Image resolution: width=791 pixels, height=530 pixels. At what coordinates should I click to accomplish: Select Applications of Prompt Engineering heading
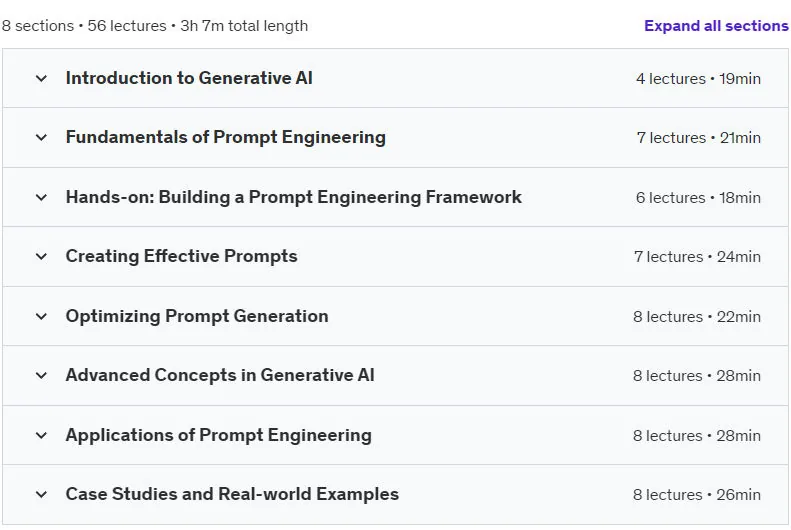point(218,435)
